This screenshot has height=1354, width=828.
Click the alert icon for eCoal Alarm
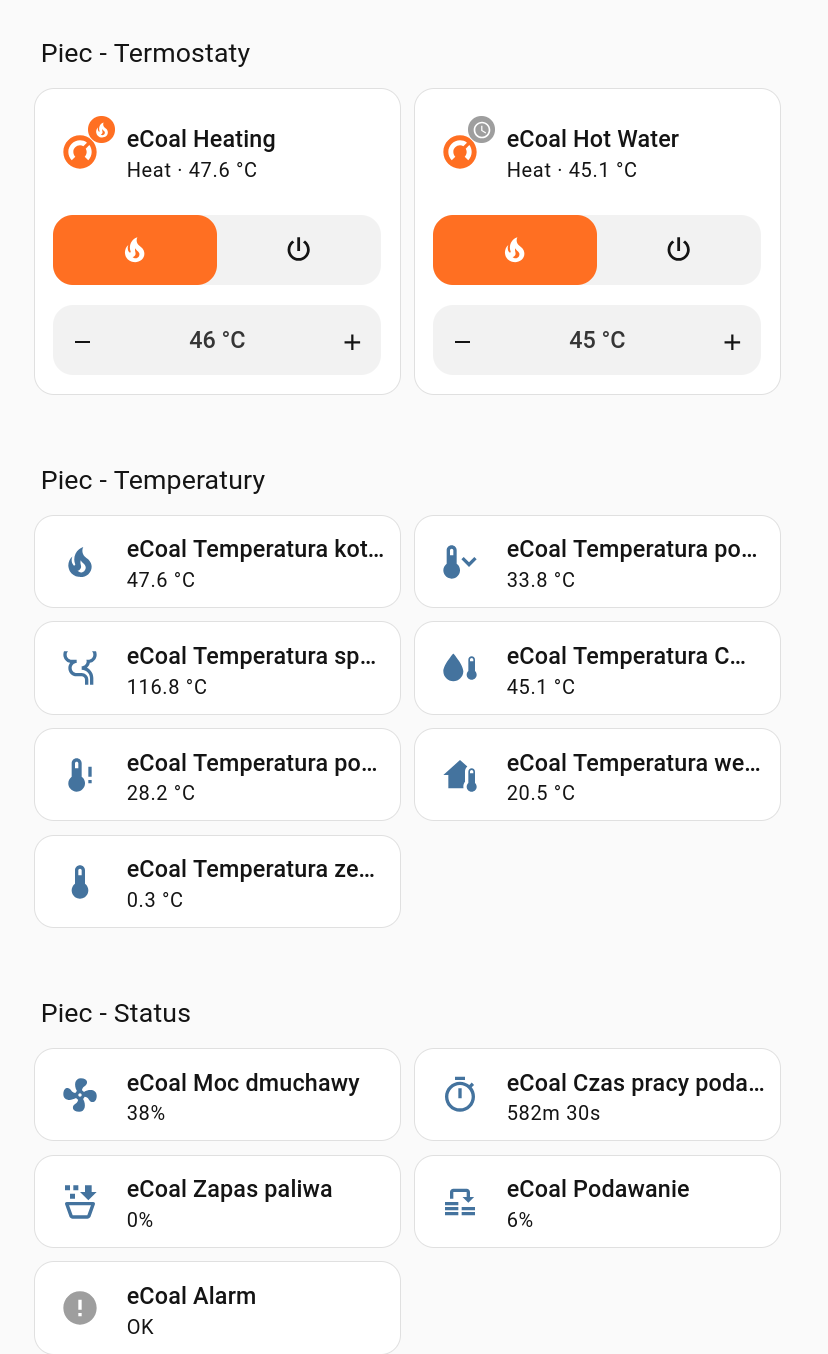(80, 1308)
